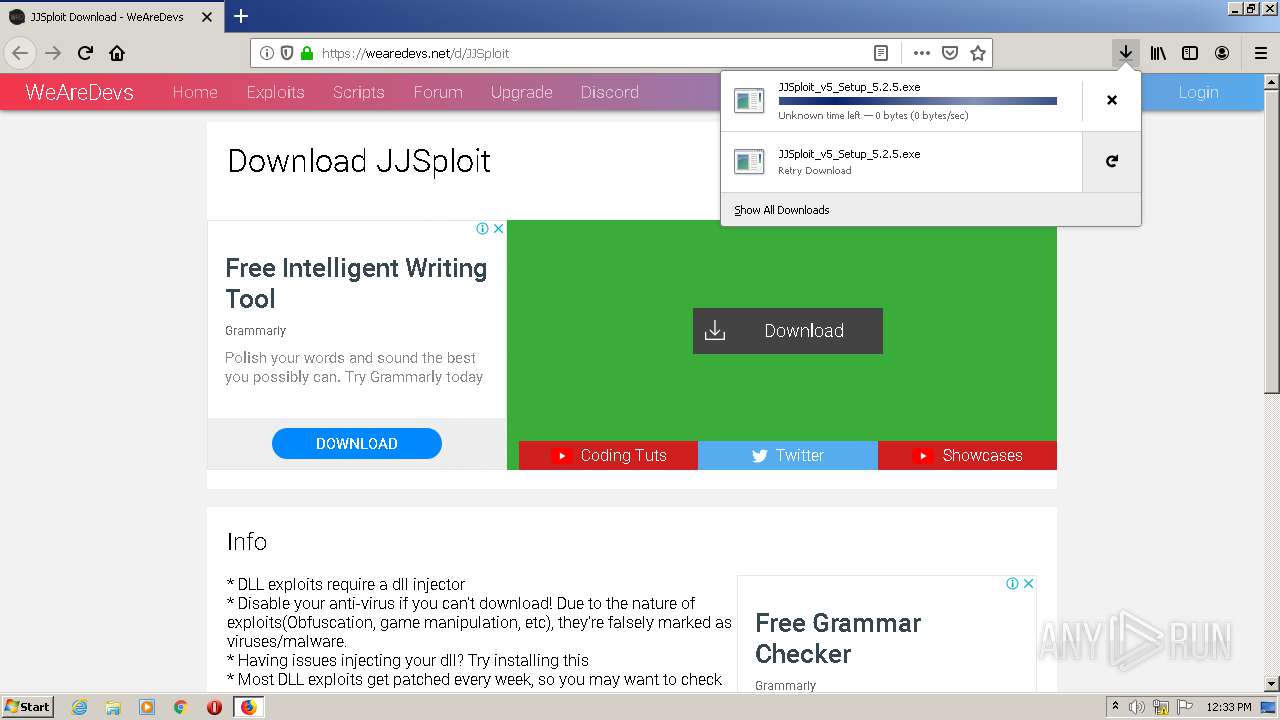Bookmark this page with the star icon
This screenshot has height=720, width=1280.
(978, 53)
